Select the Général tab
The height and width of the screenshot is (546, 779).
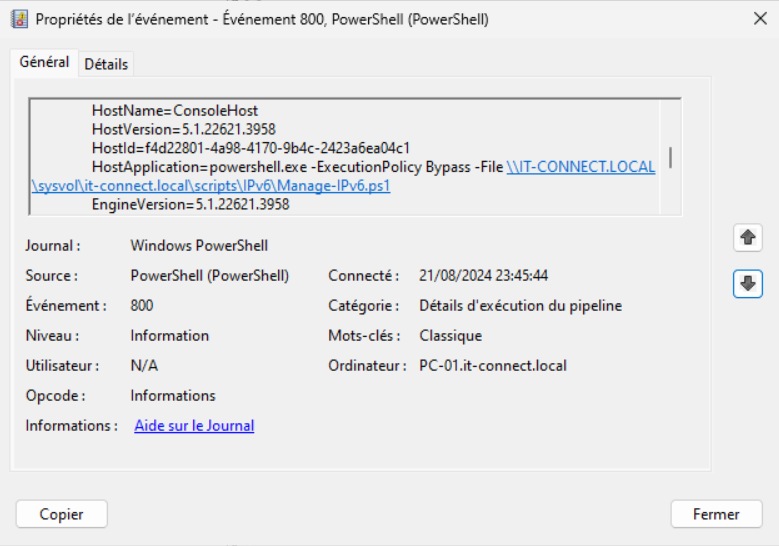44,62
